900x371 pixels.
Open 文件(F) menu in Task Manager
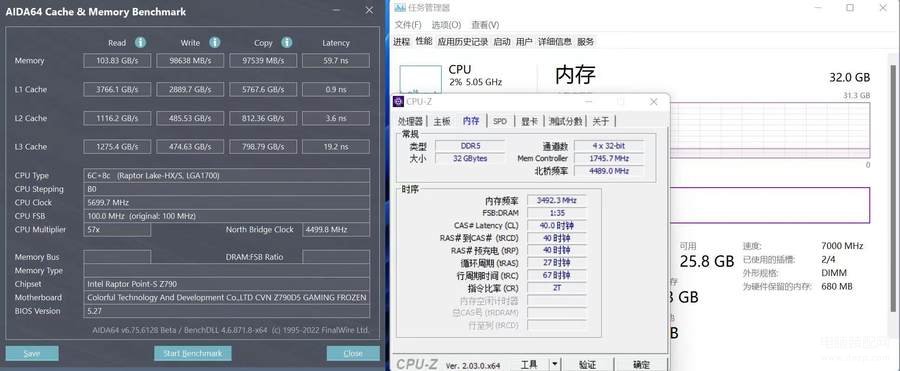point(408,25)
